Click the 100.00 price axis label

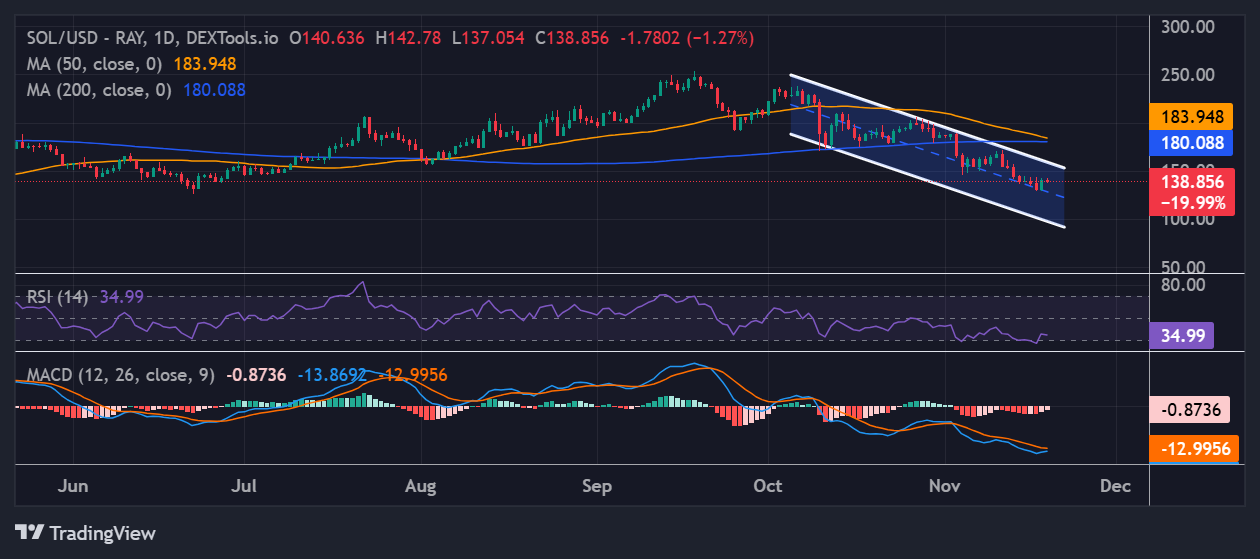point(1189,220)
